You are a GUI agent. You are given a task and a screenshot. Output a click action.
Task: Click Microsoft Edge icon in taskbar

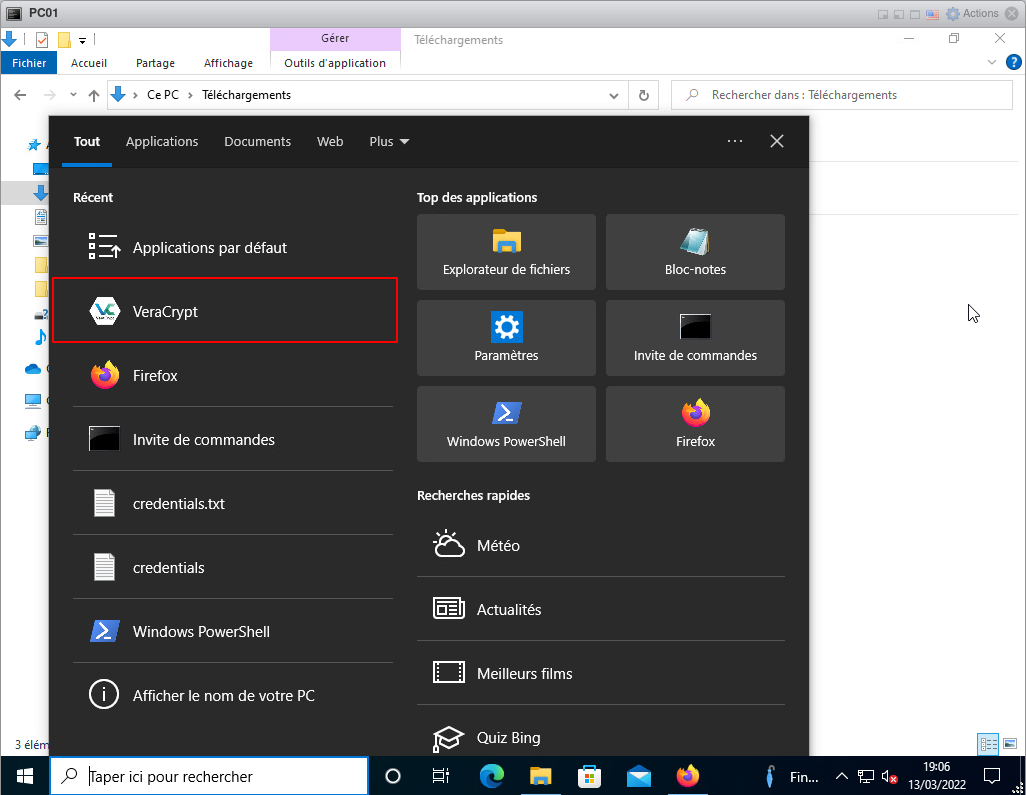click(492, 776)
